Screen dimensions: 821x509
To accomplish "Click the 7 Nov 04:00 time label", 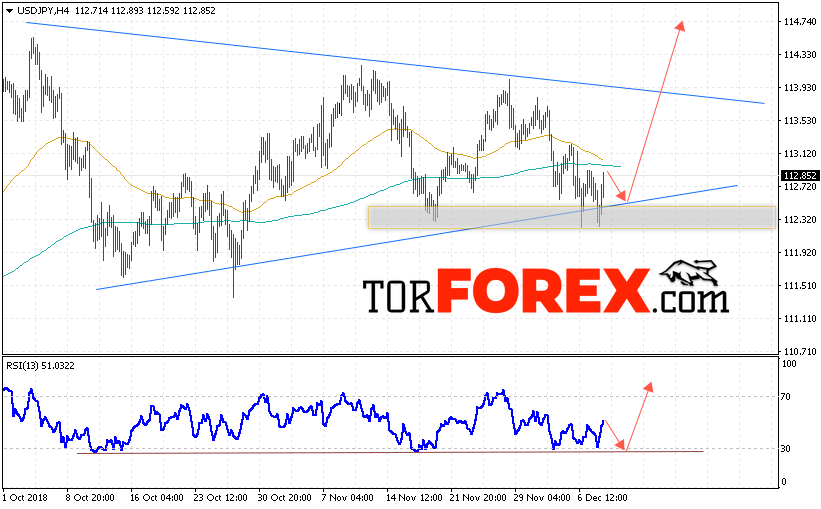I will [348, 497].
